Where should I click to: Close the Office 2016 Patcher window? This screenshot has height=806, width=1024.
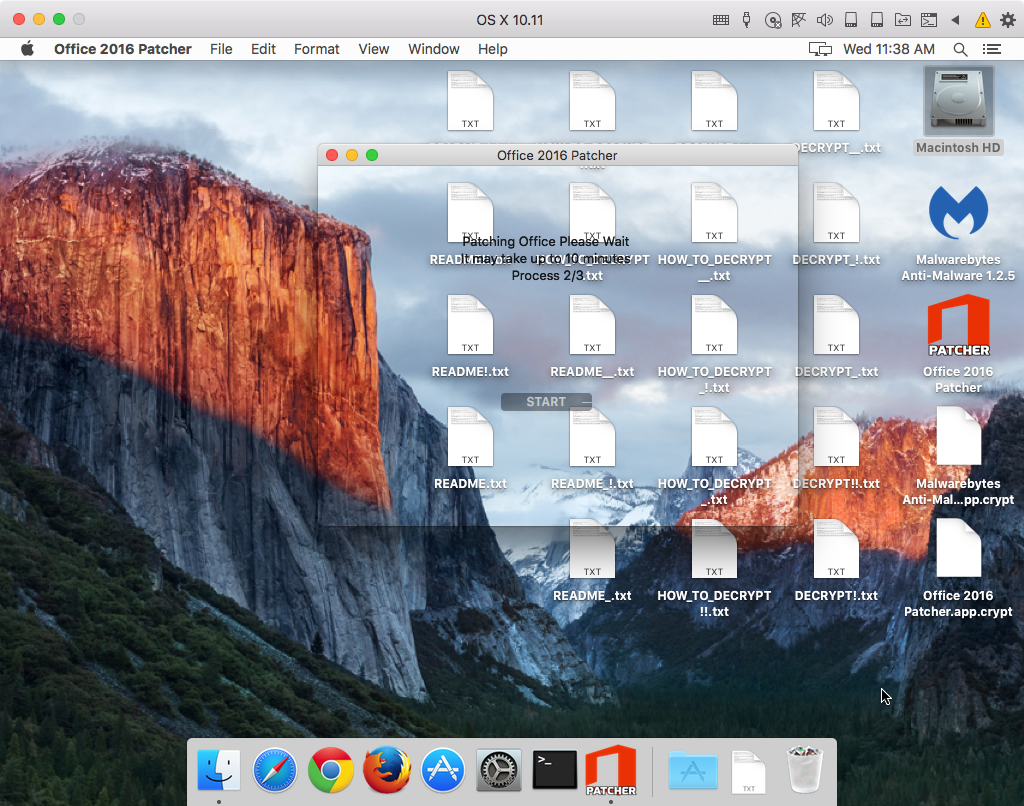pyautogui.click(x=332, y=155)
